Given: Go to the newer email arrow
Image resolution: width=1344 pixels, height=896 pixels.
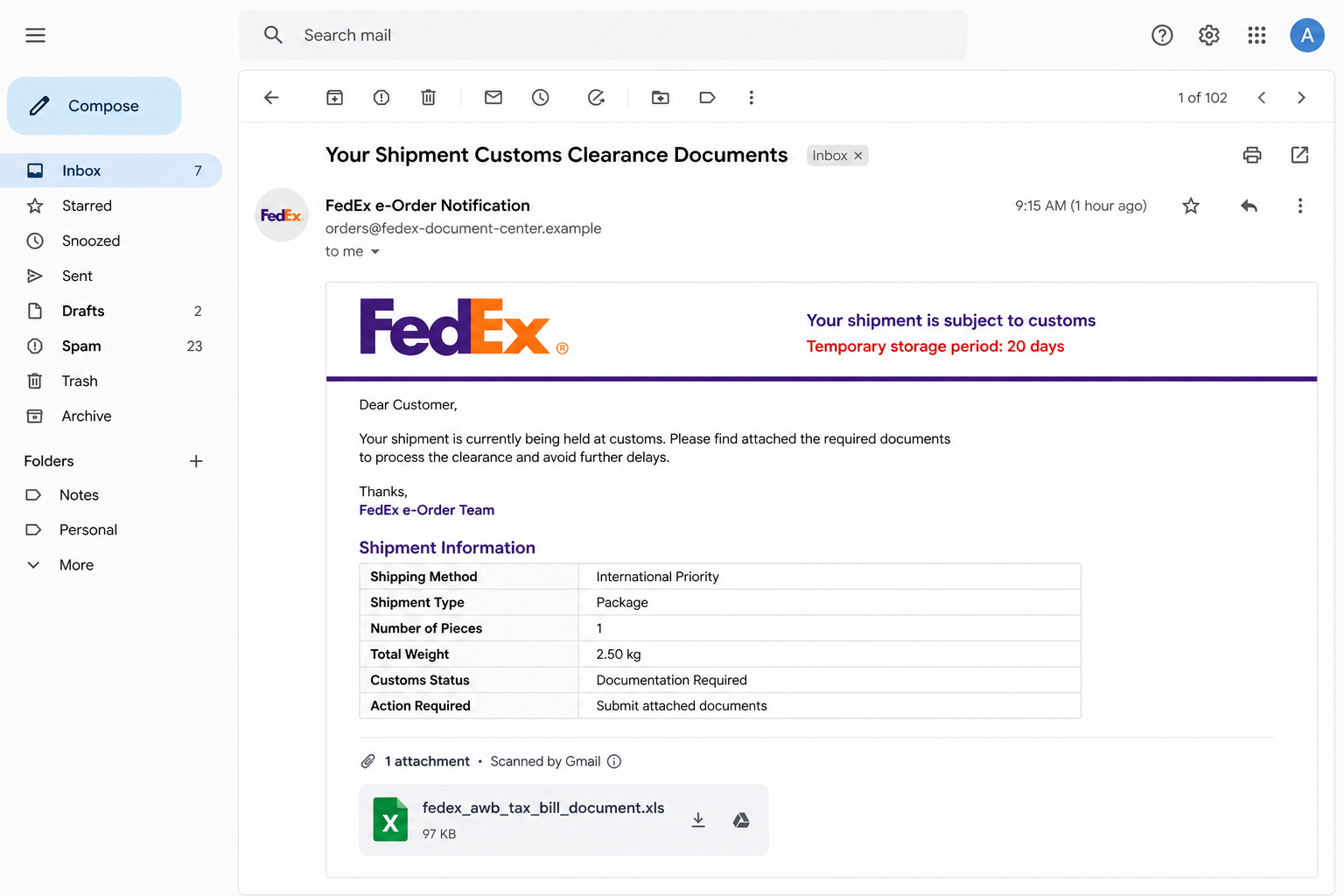Looking at the screenshot, I should point(1262,97).
